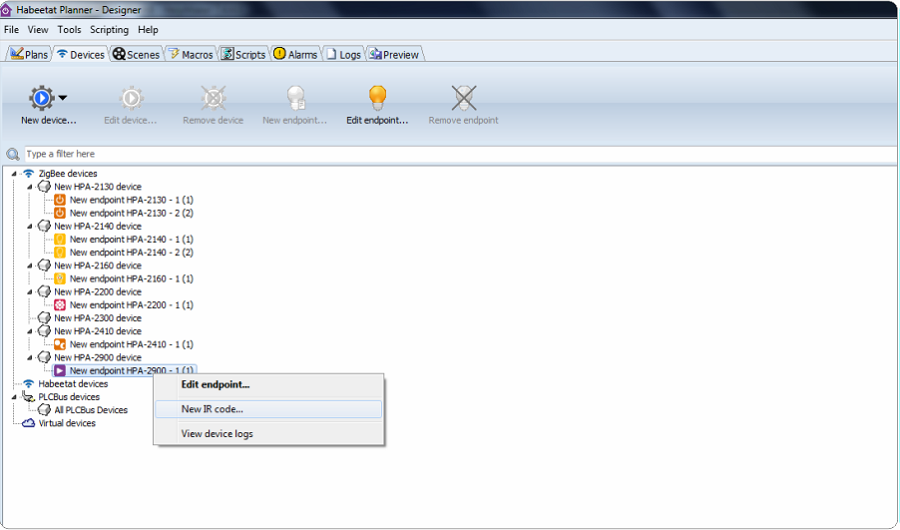
Task: Click the Remove device toolbar icon
Action: [x=214, y=98]
